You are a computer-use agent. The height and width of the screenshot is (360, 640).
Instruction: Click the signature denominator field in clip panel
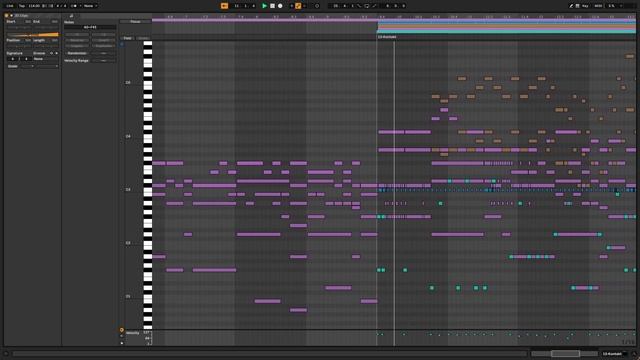[x=26, y=59]
